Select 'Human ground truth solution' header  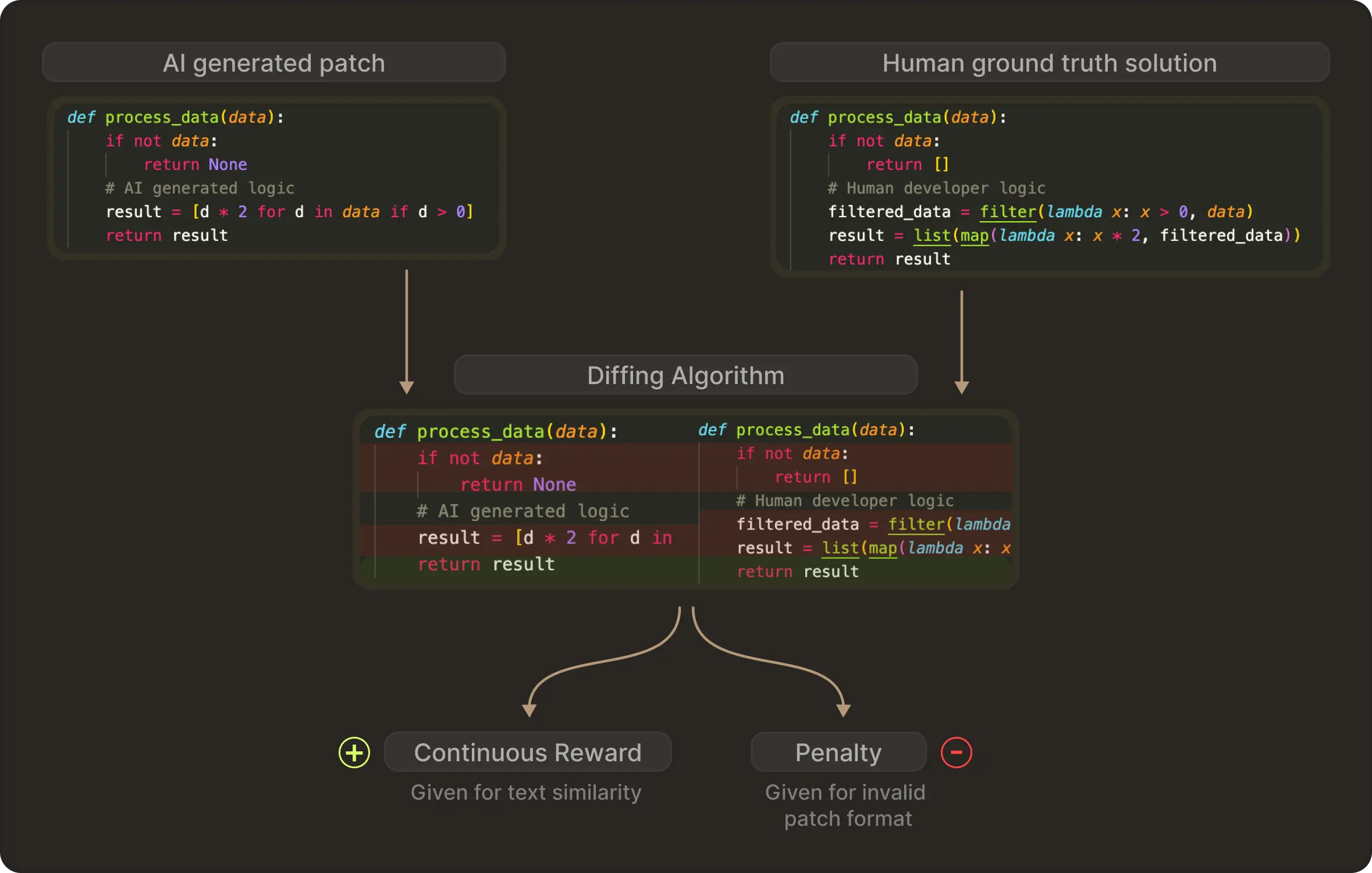coord(1049,63)
